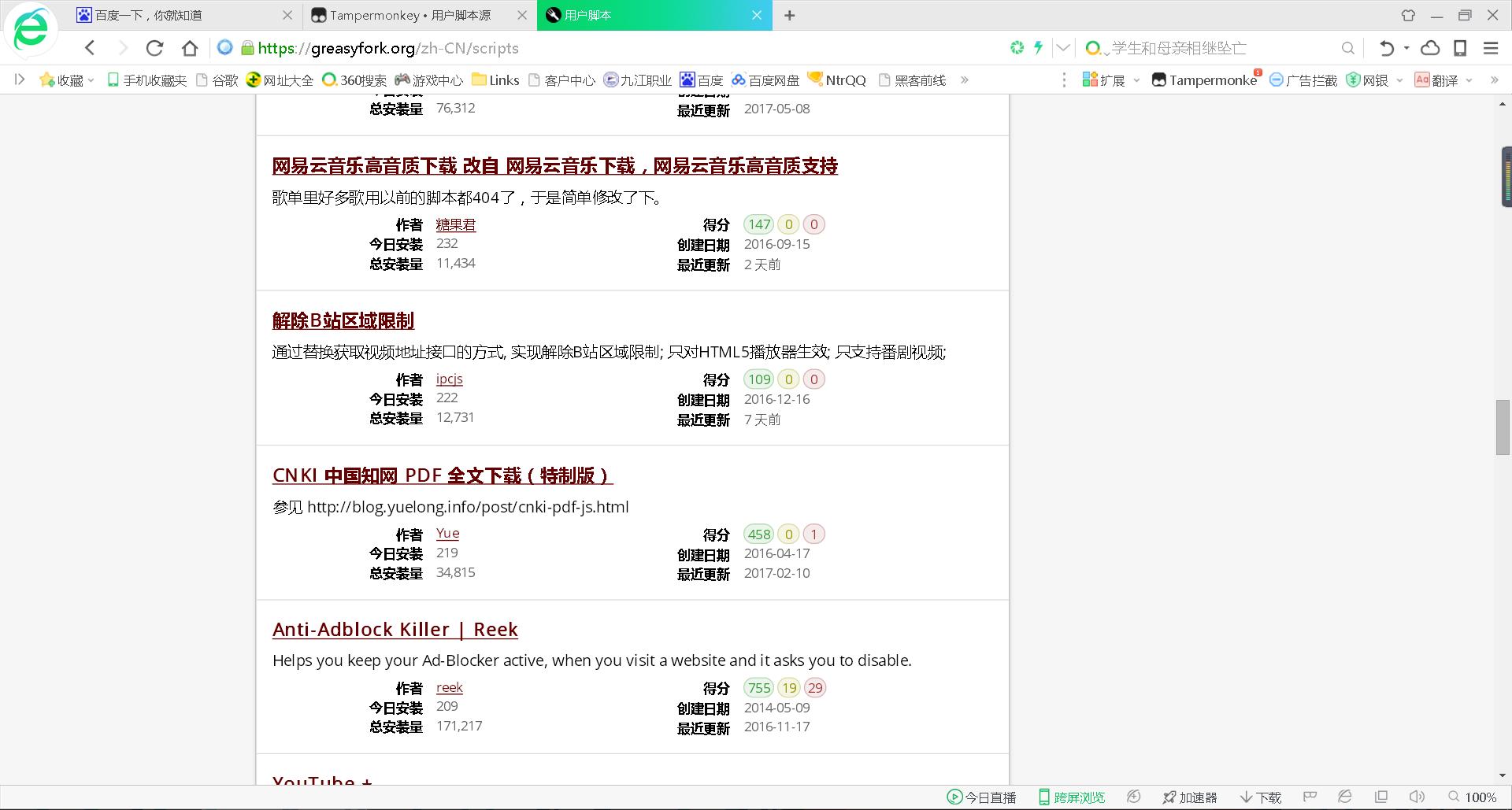Toggle the page flag icon in status bar
The height and width of the screenshot is (810, 1512).
coord(1310,797)
